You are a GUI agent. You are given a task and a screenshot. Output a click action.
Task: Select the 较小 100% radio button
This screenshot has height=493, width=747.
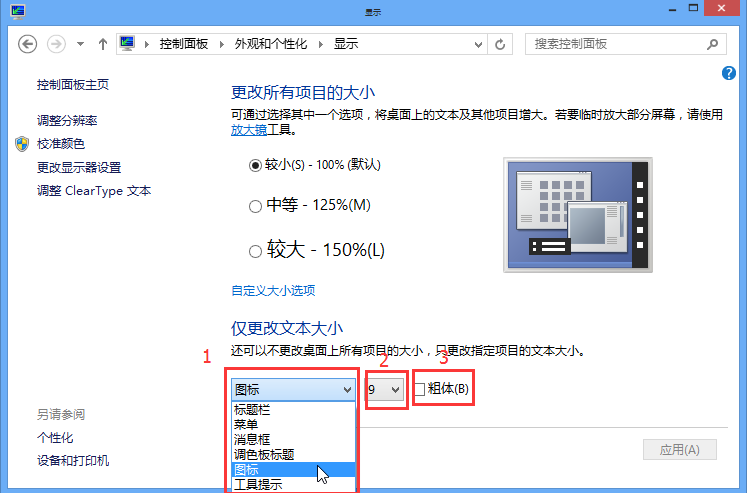[255, 164]
